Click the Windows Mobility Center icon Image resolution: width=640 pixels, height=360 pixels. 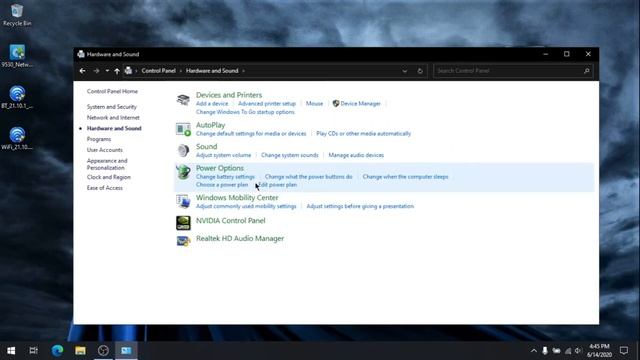pyautogui.click(x=183, y=201)
